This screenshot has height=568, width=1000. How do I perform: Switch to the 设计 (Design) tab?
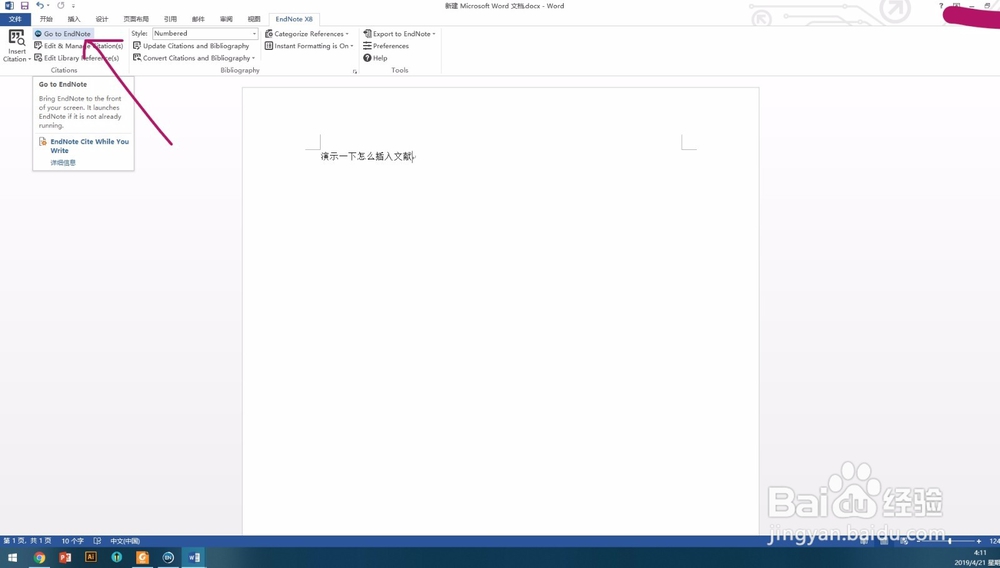[x=102, y=19]
